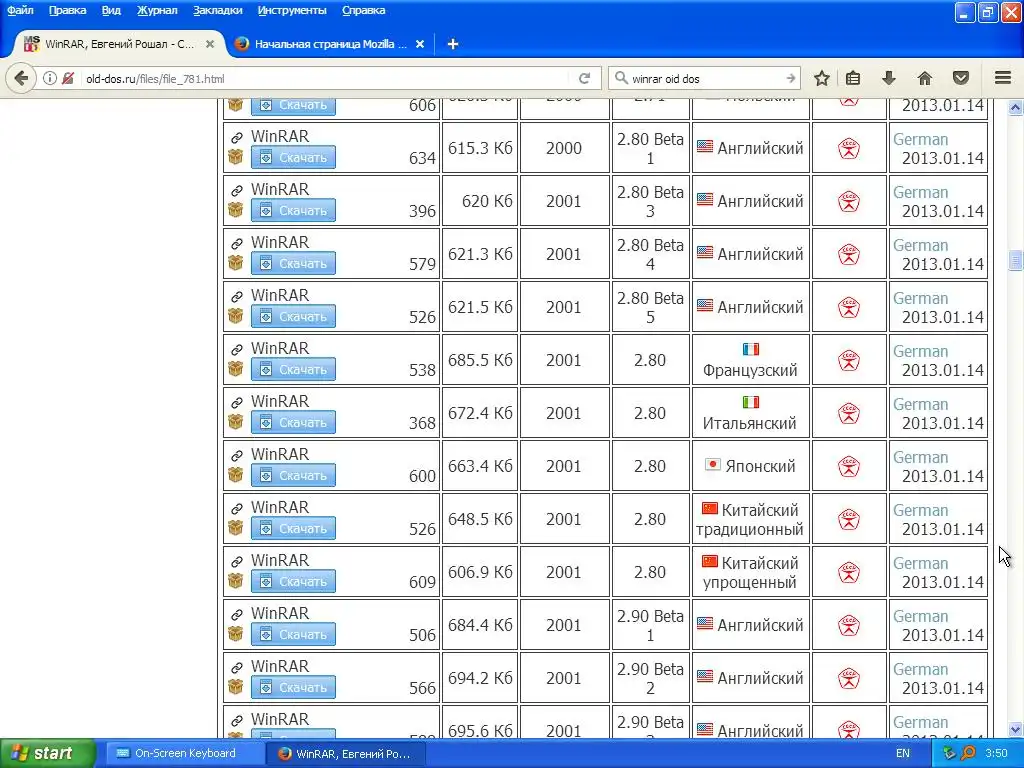
Task: Click Скачать for 2.90 Beta 2
Action: [x=293, y=687]
